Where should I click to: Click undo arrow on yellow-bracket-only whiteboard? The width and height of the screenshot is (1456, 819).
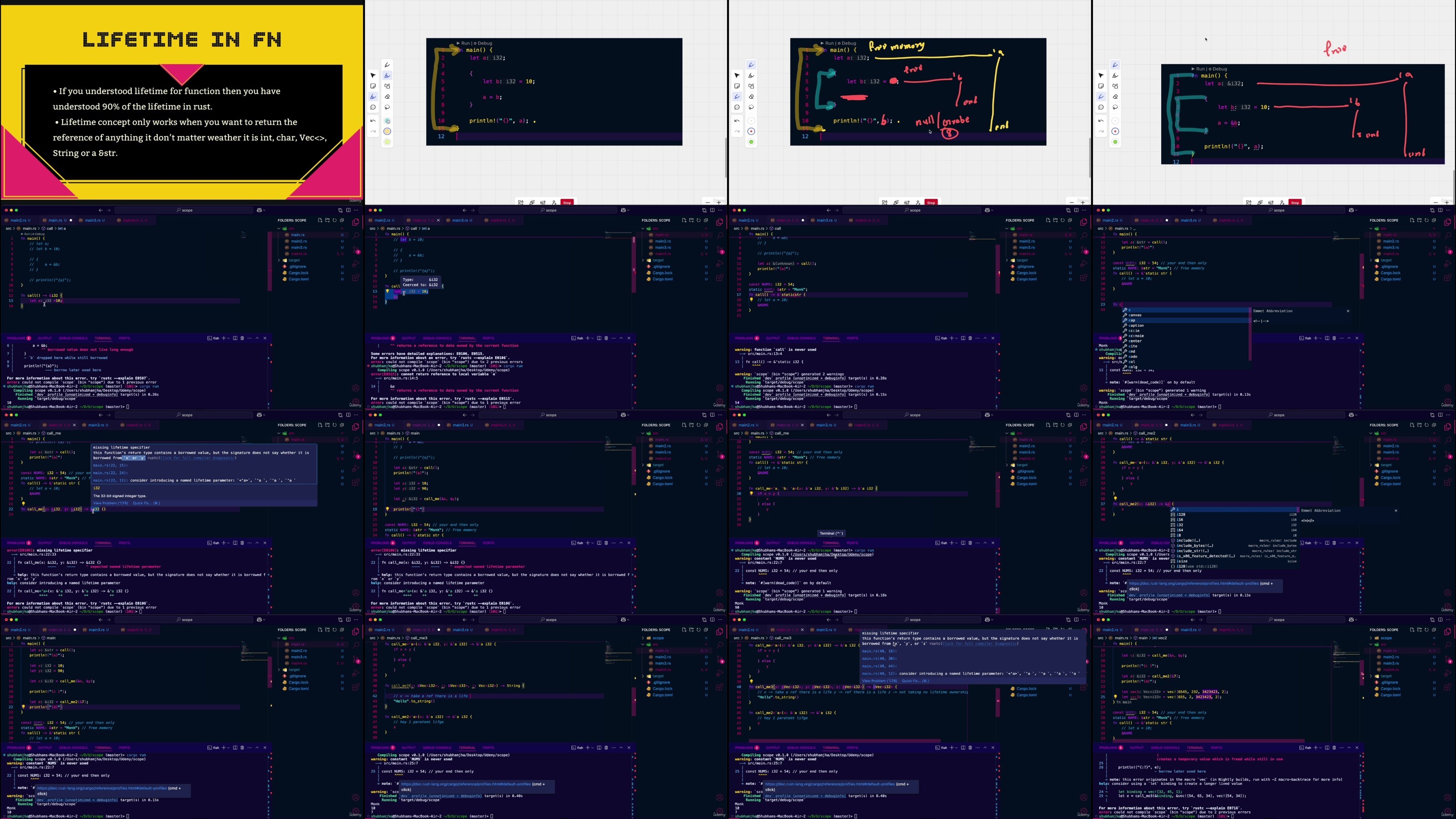pos(373,121)
